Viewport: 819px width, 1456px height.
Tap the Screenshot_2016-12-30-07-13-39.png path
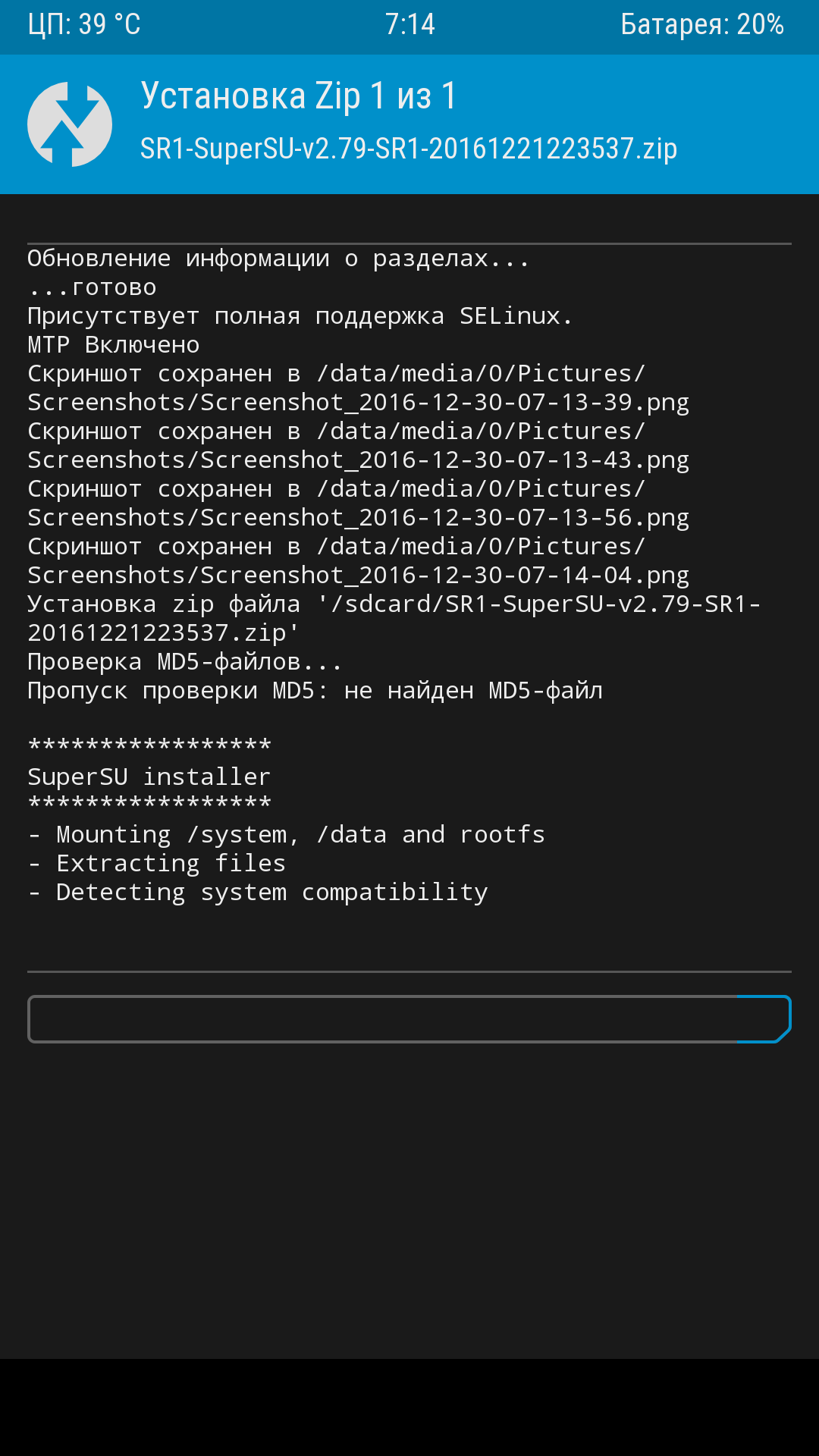358,402
